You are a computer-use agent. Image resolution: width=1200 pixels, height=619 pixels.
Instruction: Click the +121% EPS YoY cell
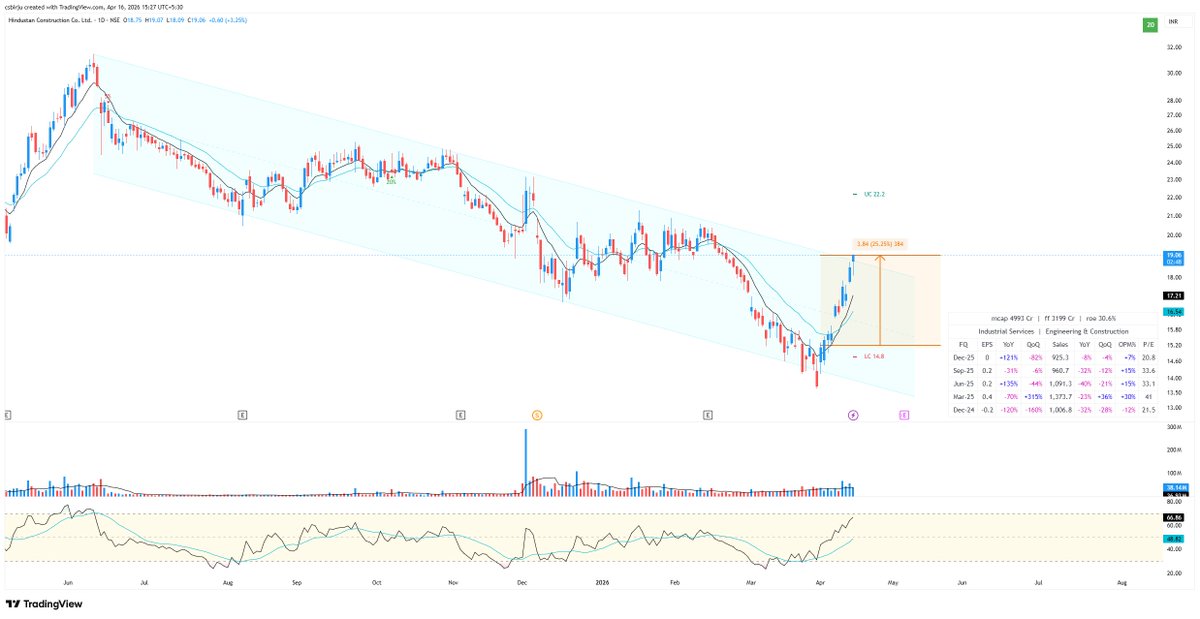pyautogui.click(x=1009, y=356)
